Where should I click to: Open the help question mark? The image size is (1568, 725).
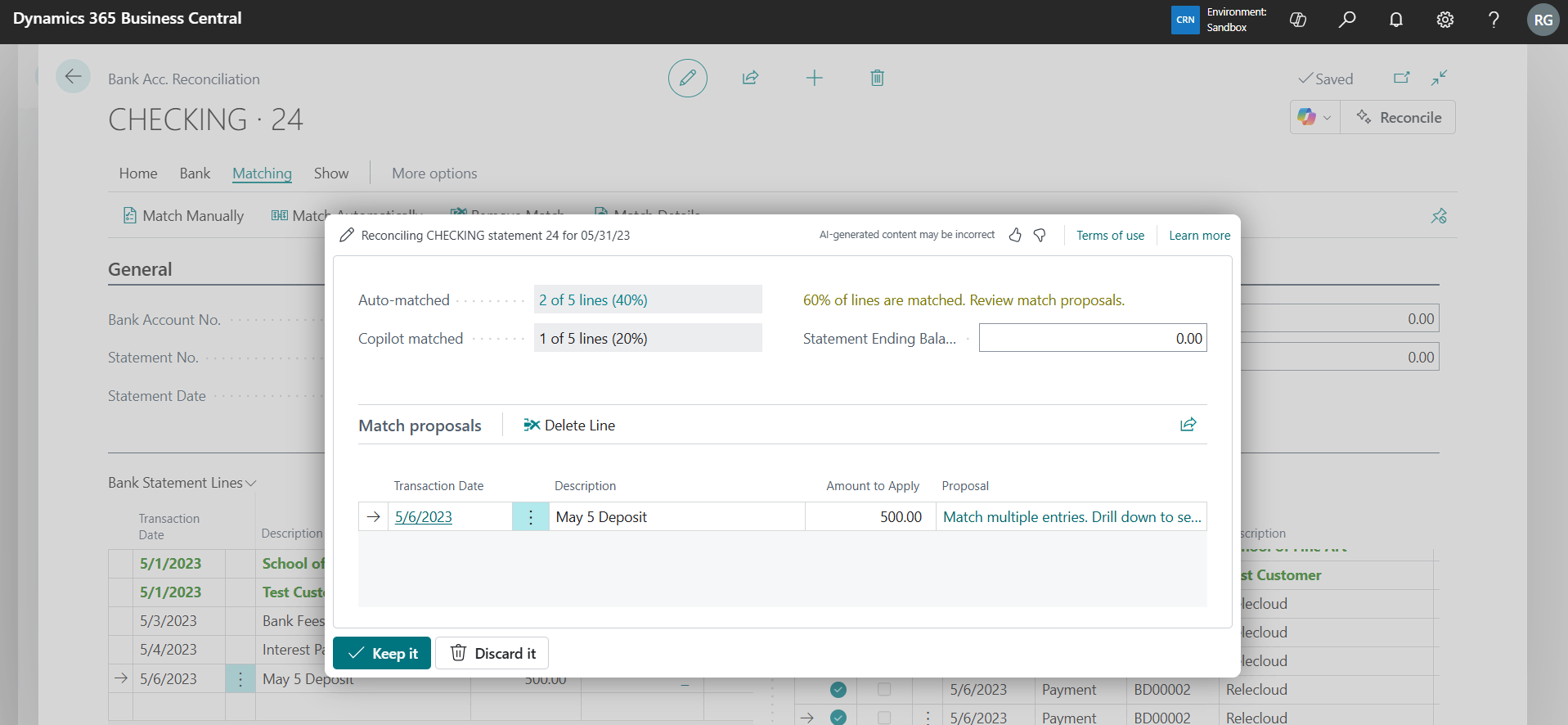[1494, 20]
